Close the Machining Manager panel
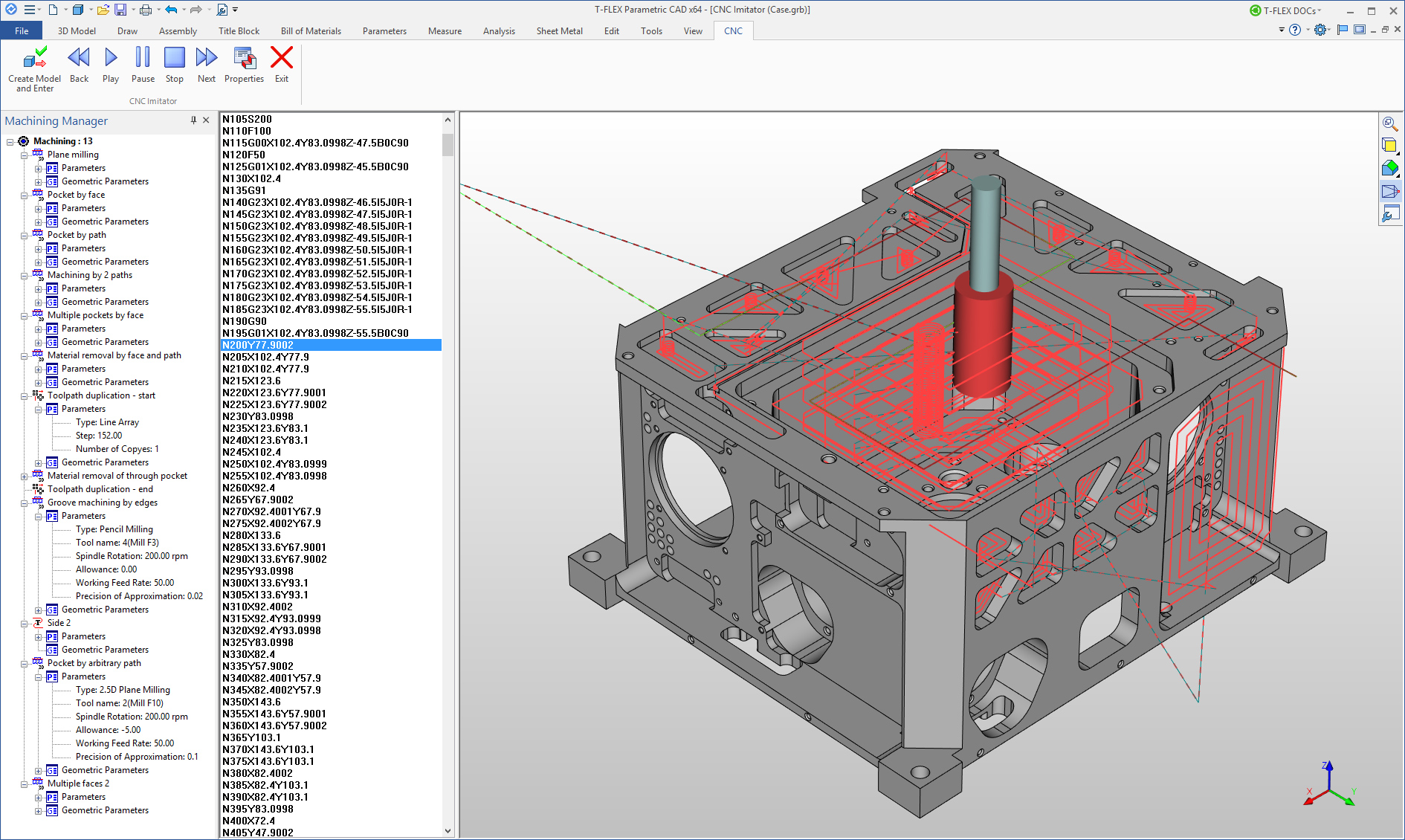1405x840 pixels. point(207,120)
